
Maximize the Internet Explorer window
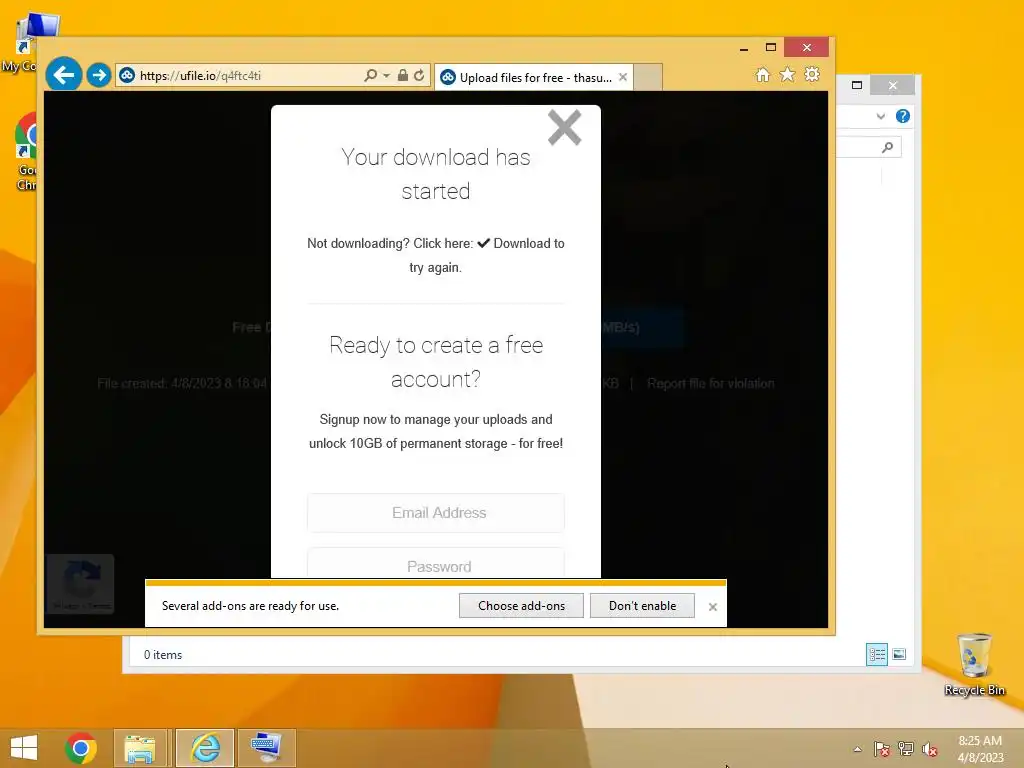(771, 48)
